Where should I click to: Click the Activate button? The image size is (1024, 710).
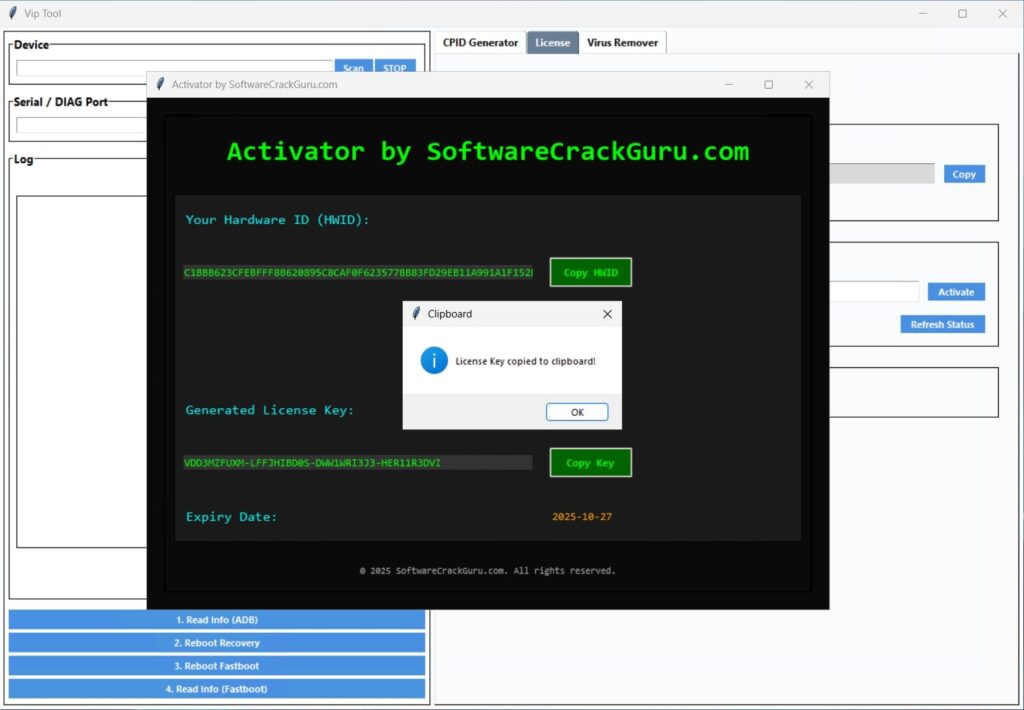tap(955, 292)
